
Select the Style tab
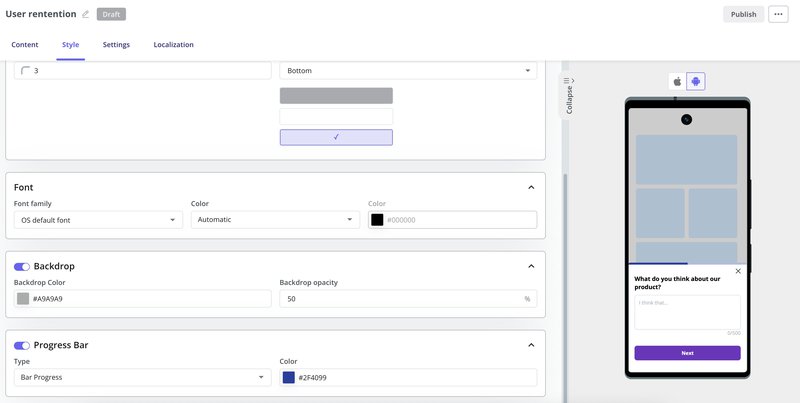70,45
